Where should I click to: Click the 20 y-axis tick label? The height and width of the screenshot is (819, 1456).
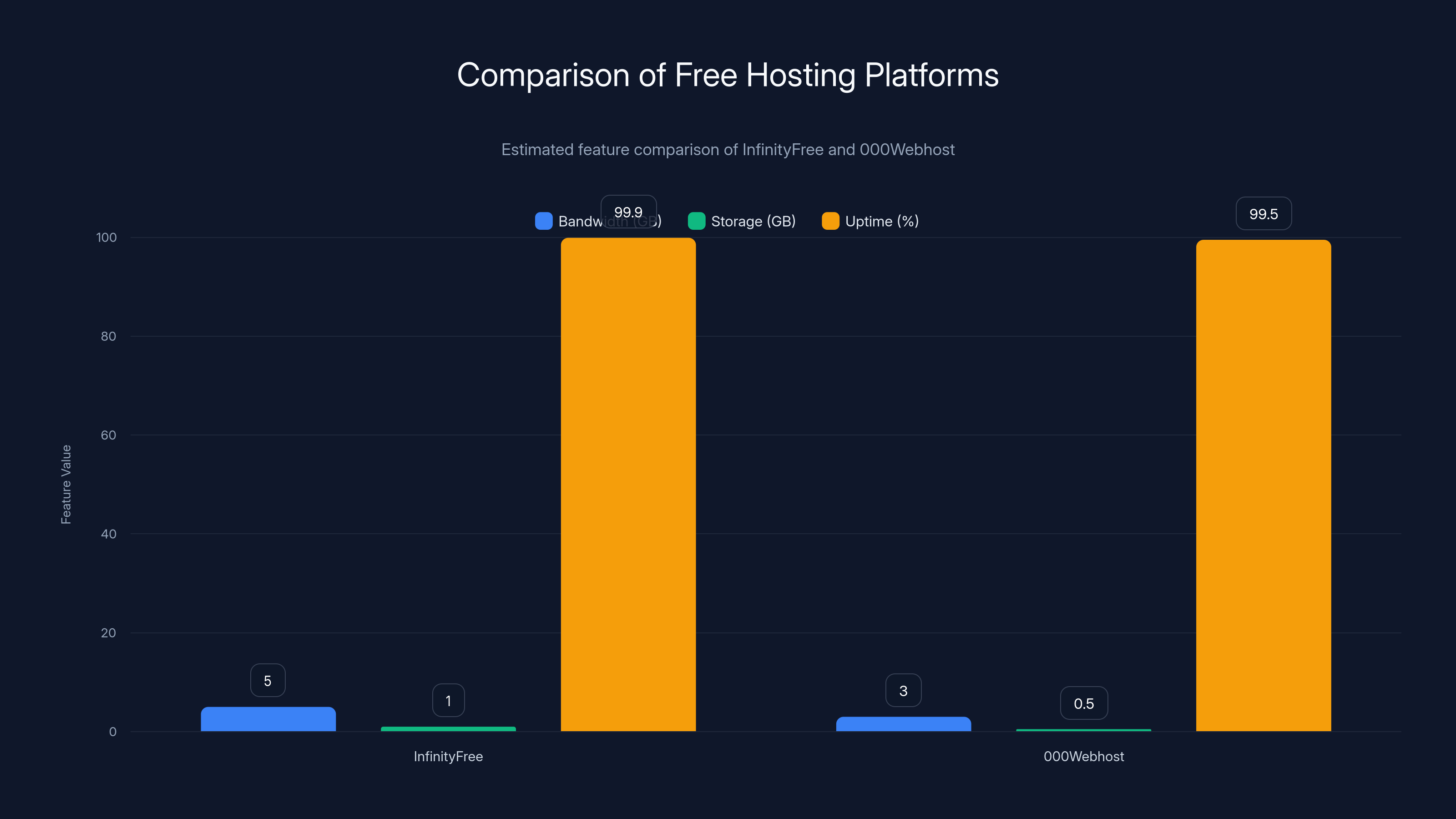click(109, 633)
